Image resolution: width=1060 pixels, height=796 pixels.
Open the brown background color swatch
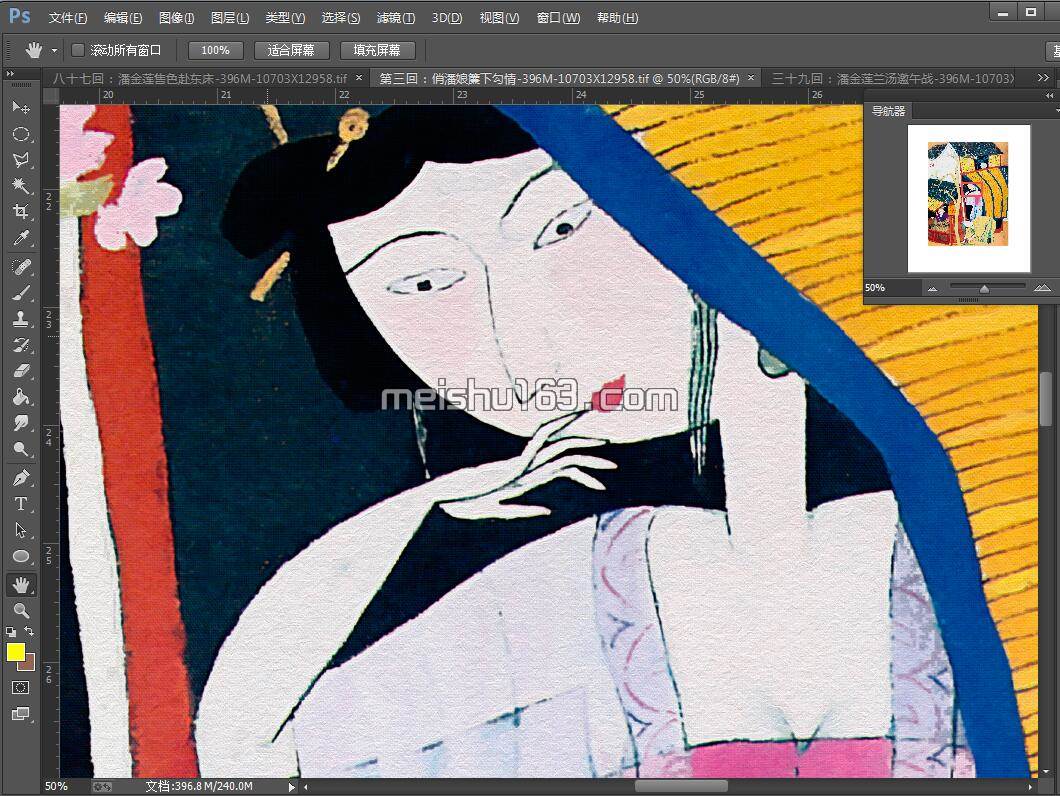[x=28, y=663]
